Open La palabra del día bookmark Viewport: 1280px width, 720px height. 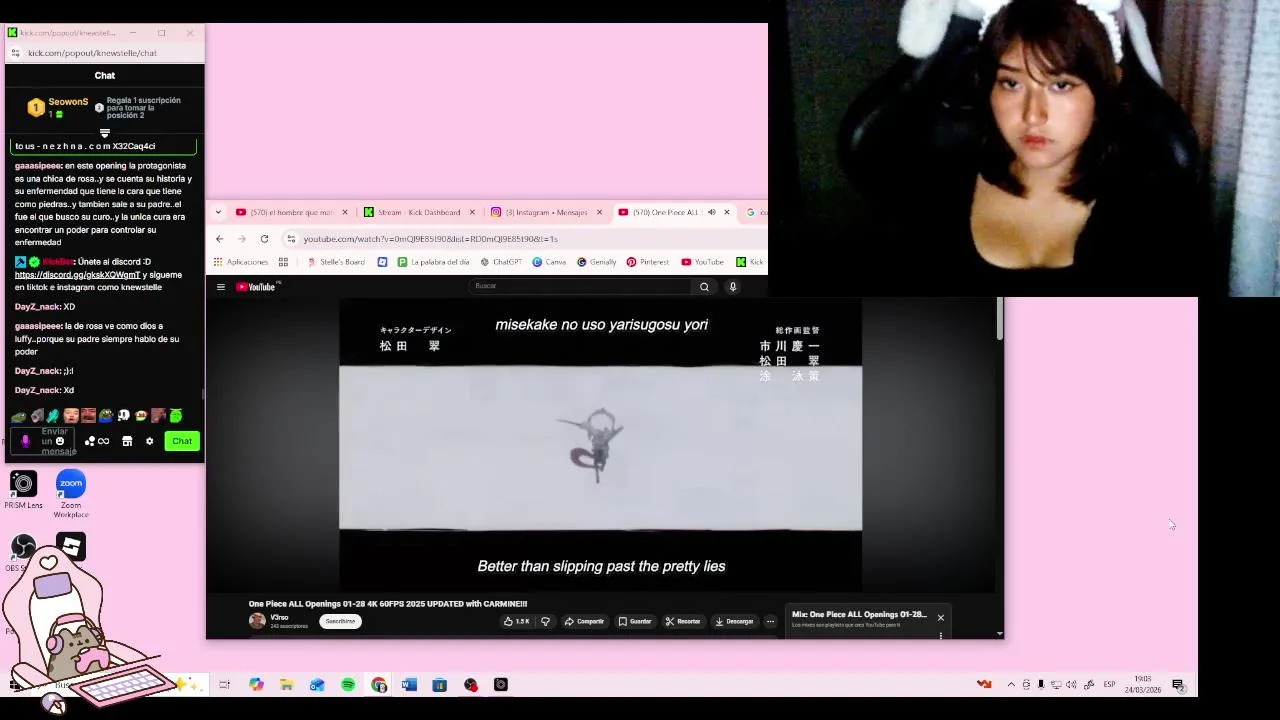tap(433, 262)
